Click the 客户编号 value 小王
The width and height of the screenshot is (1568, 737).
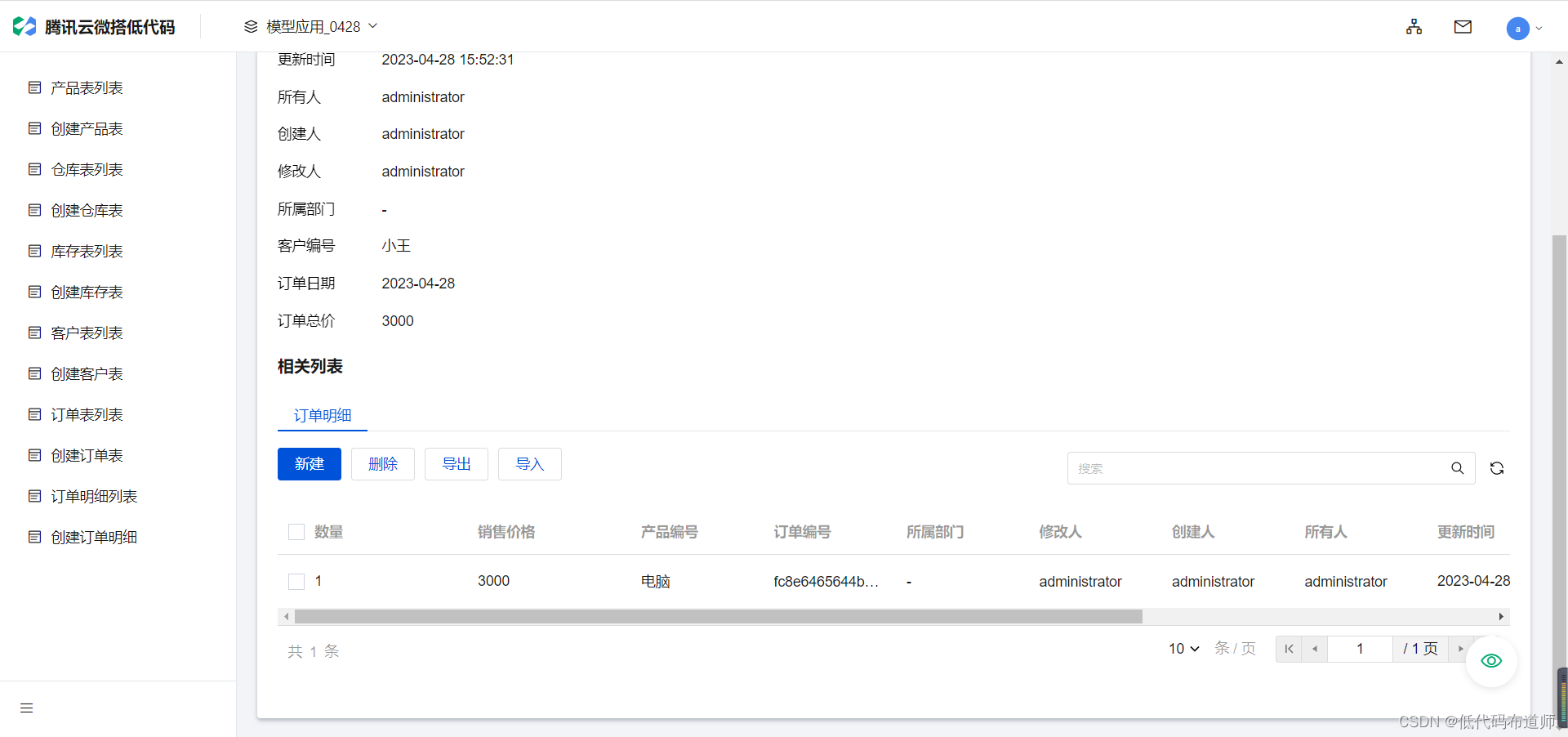pos(396,246)
